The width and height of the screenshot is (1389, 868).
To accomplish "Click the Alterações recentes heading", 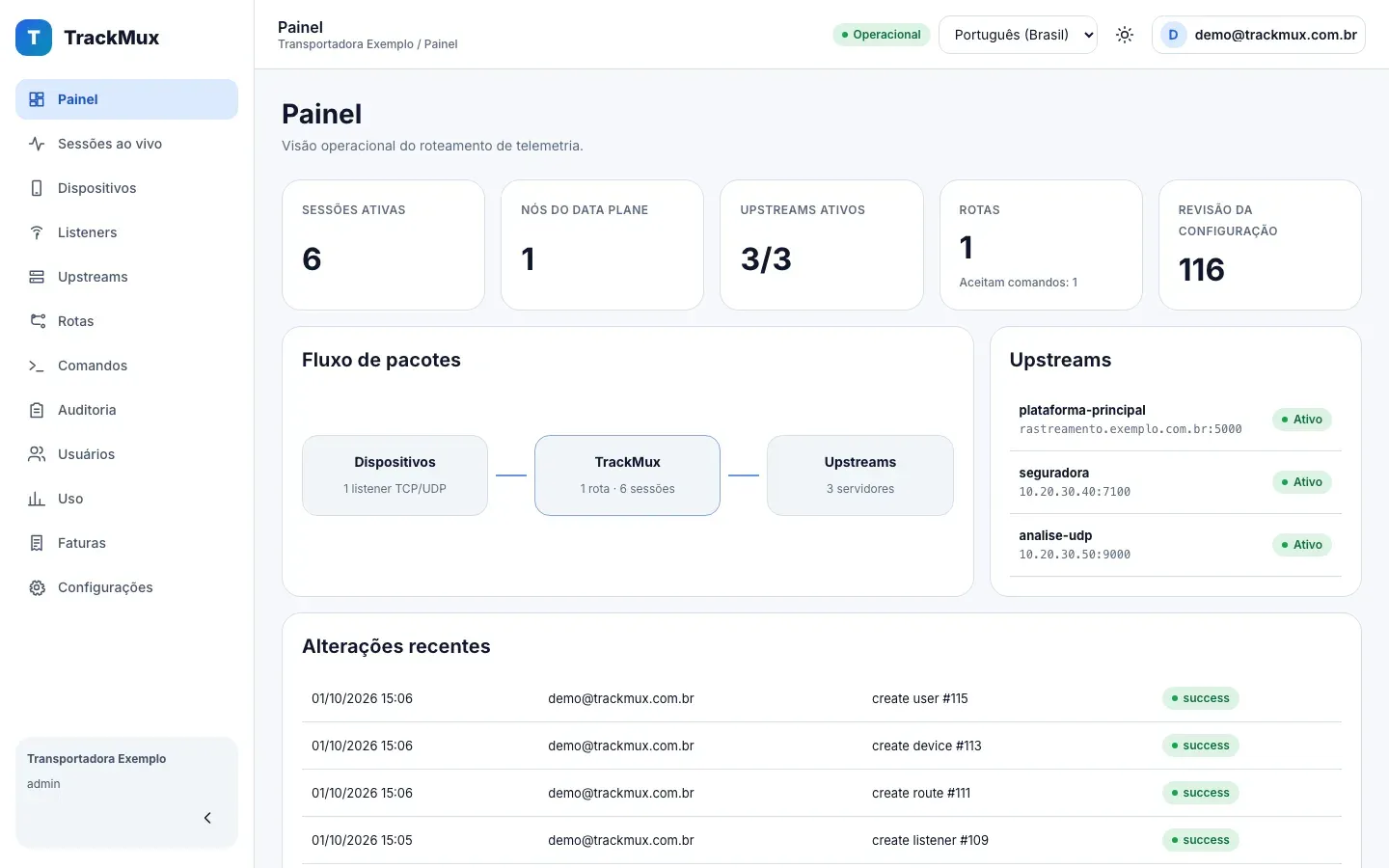I will click(395, 646).
